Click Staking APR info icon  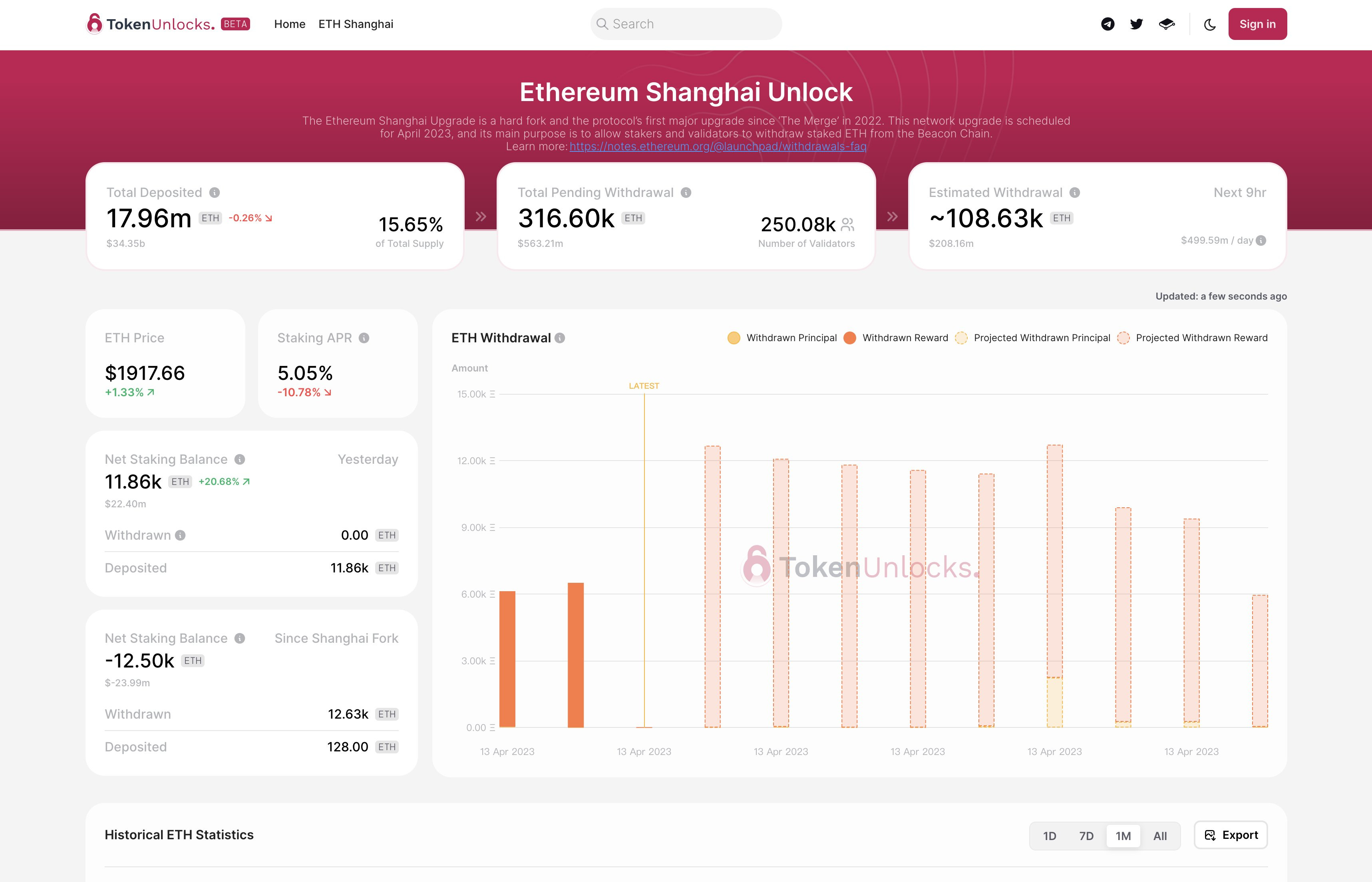point(364,338)
